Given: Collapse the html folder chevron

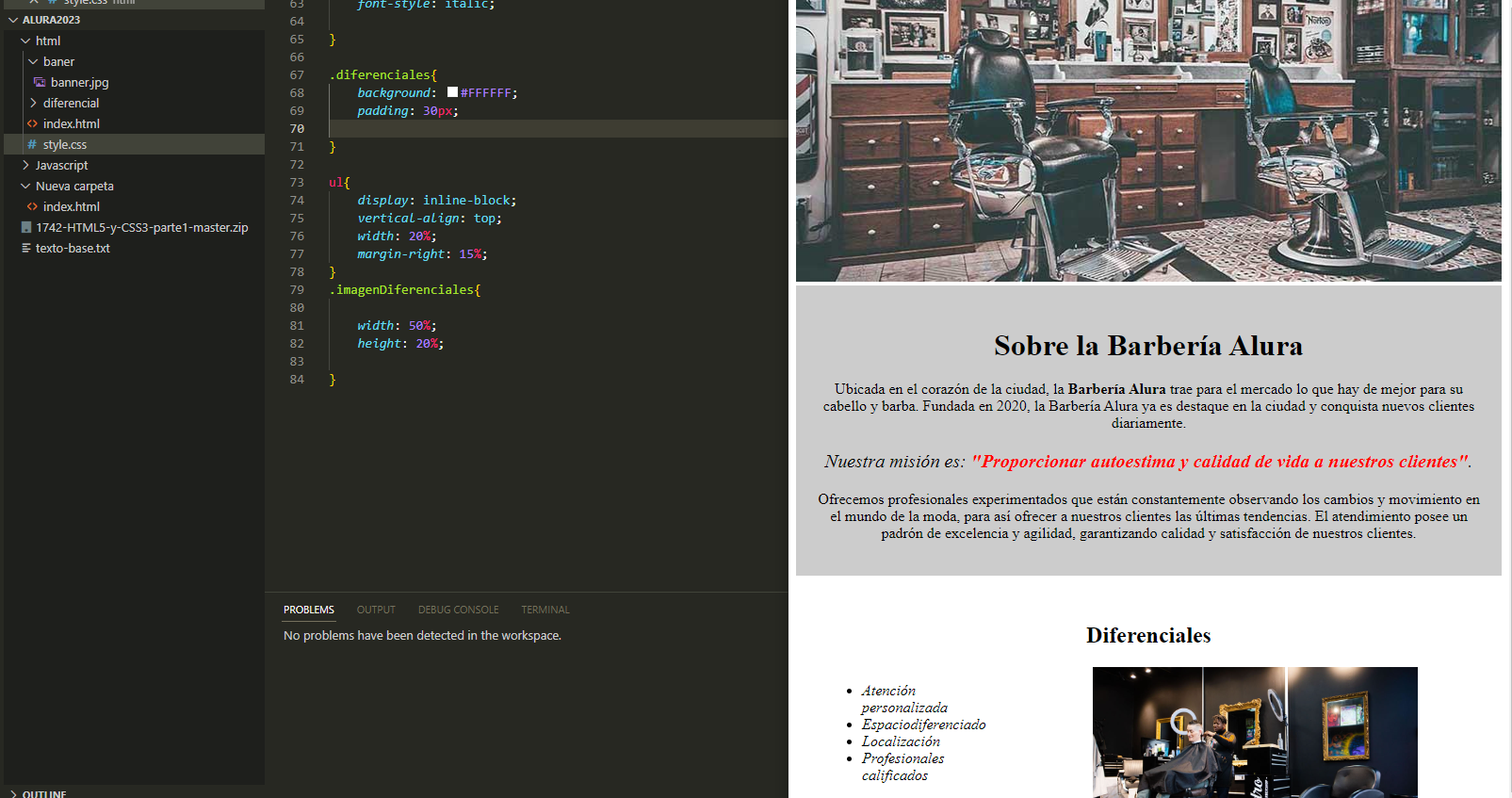Looking at the screenshot, I should pyautogui.click(x=25, y=41).
